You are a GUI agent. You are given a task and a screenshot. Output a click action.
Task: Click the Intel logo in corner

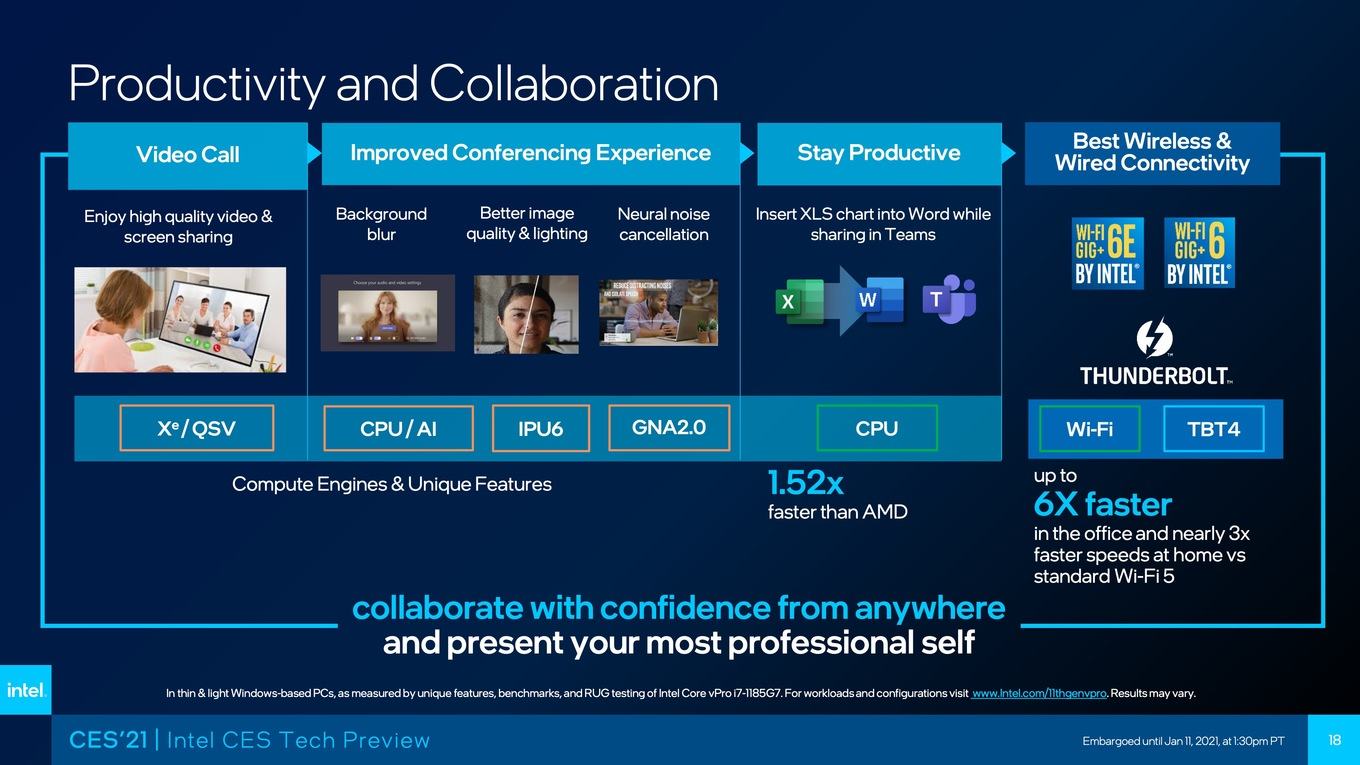tap(25, 690)
